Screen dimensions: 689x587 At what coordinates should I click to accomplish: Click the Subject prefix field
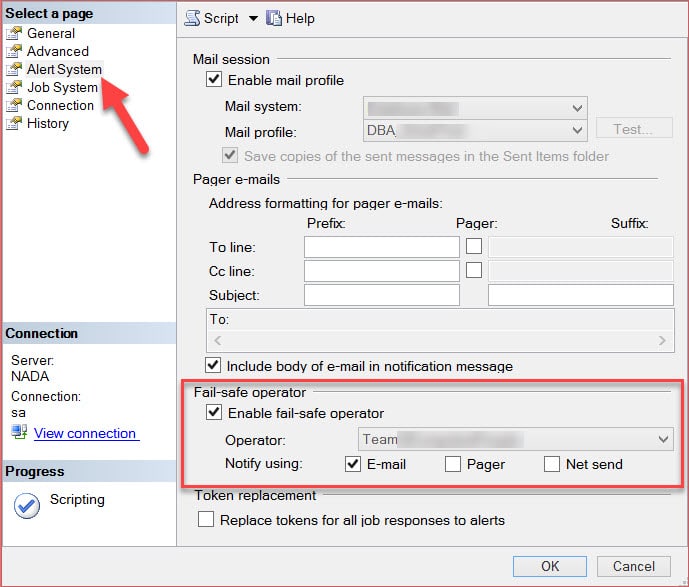(381, 295)
